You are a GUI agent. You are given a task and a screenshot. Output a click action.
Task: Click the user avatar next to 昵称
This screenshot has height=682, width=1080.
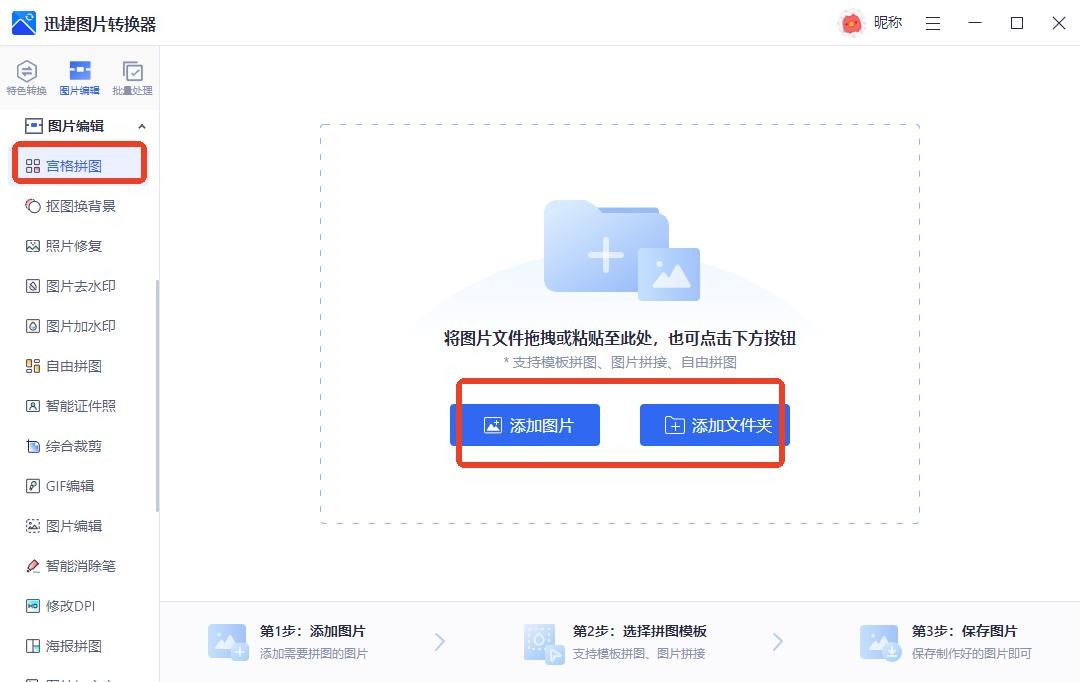(851, 23)
